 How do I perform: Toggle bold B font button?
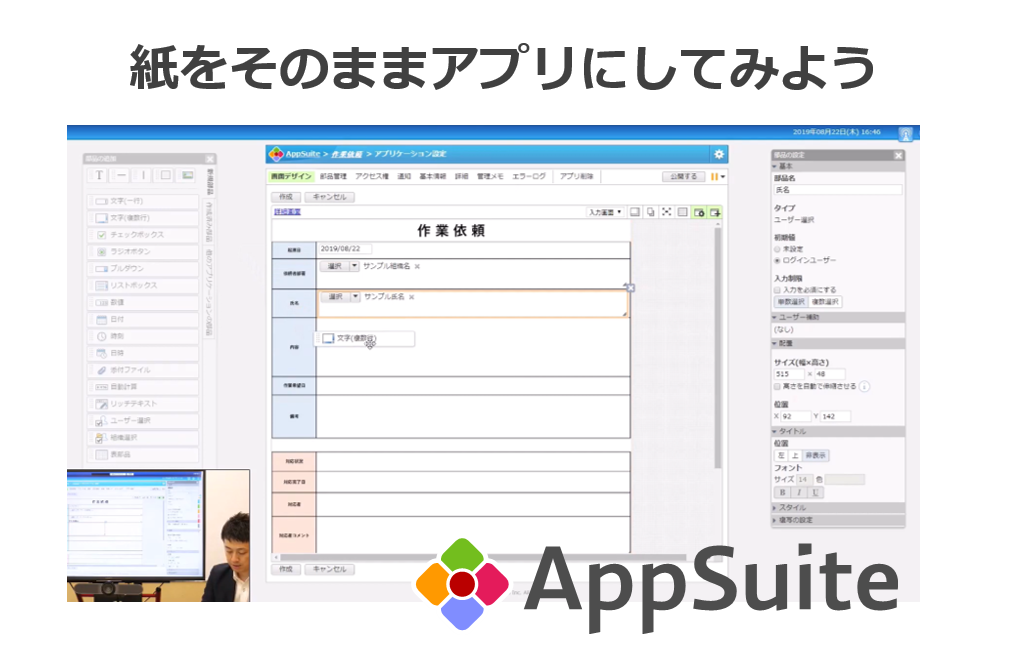coord(782,493)
